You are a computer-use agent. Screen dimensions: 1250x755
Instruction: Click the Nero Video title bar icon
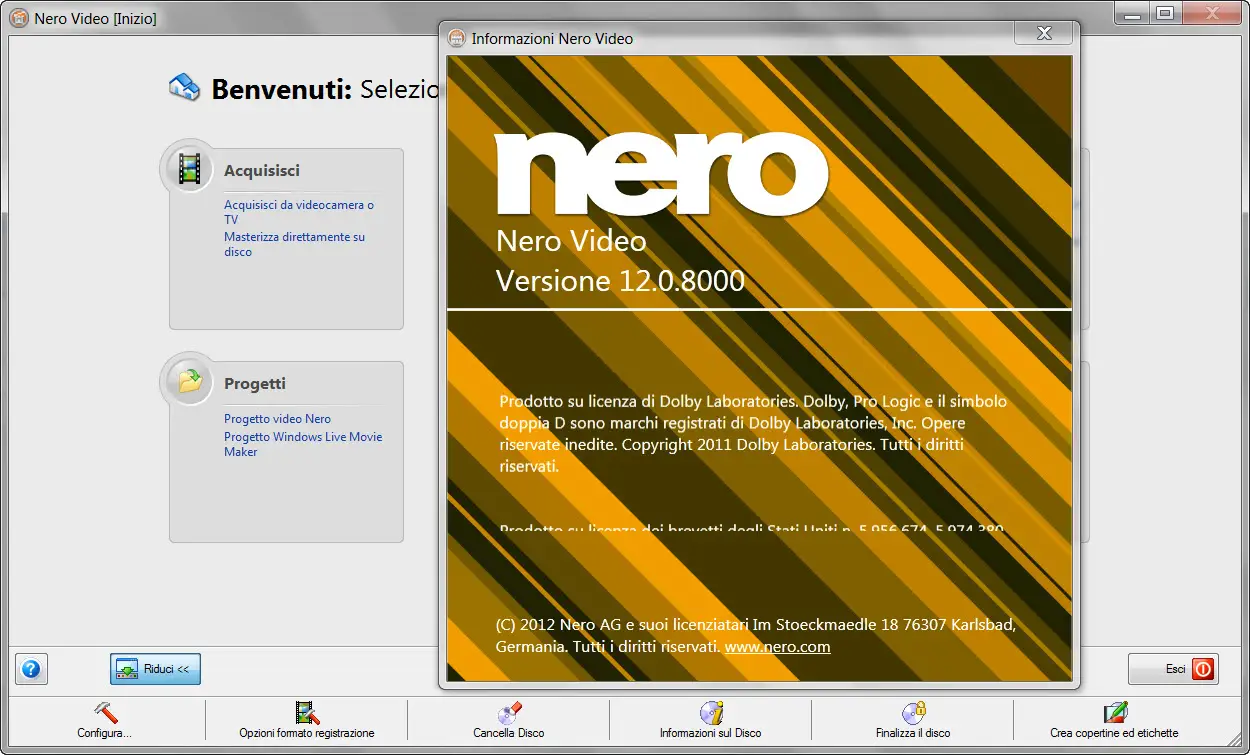pos(18,18)
